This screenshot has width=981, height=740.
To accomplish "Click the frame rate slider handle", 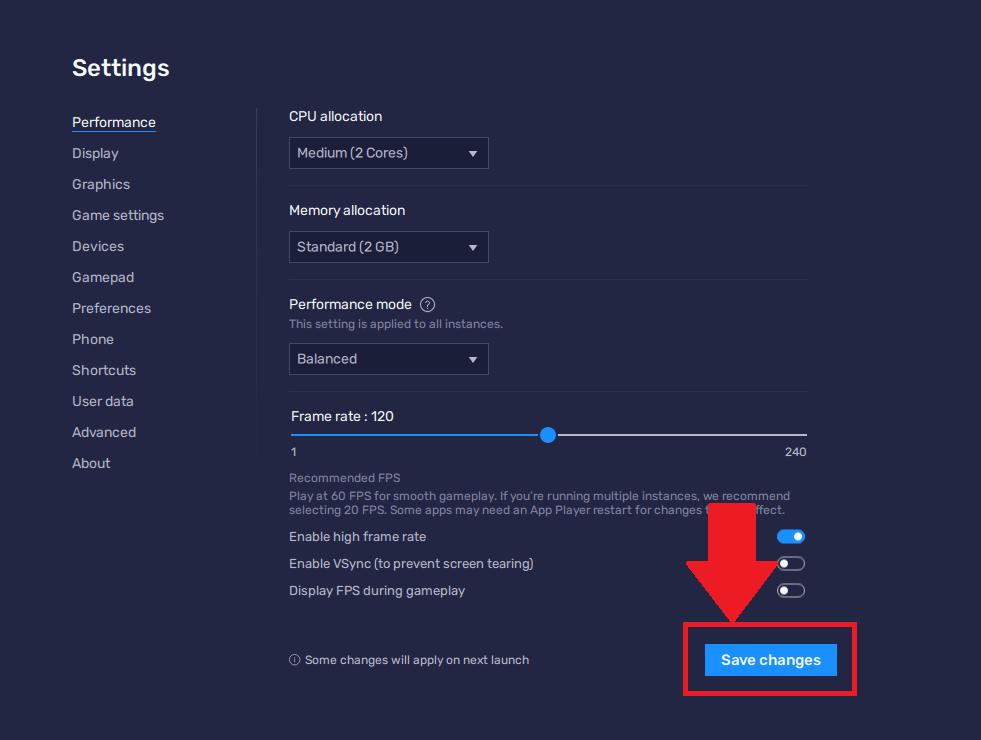I will pos(547,435).
